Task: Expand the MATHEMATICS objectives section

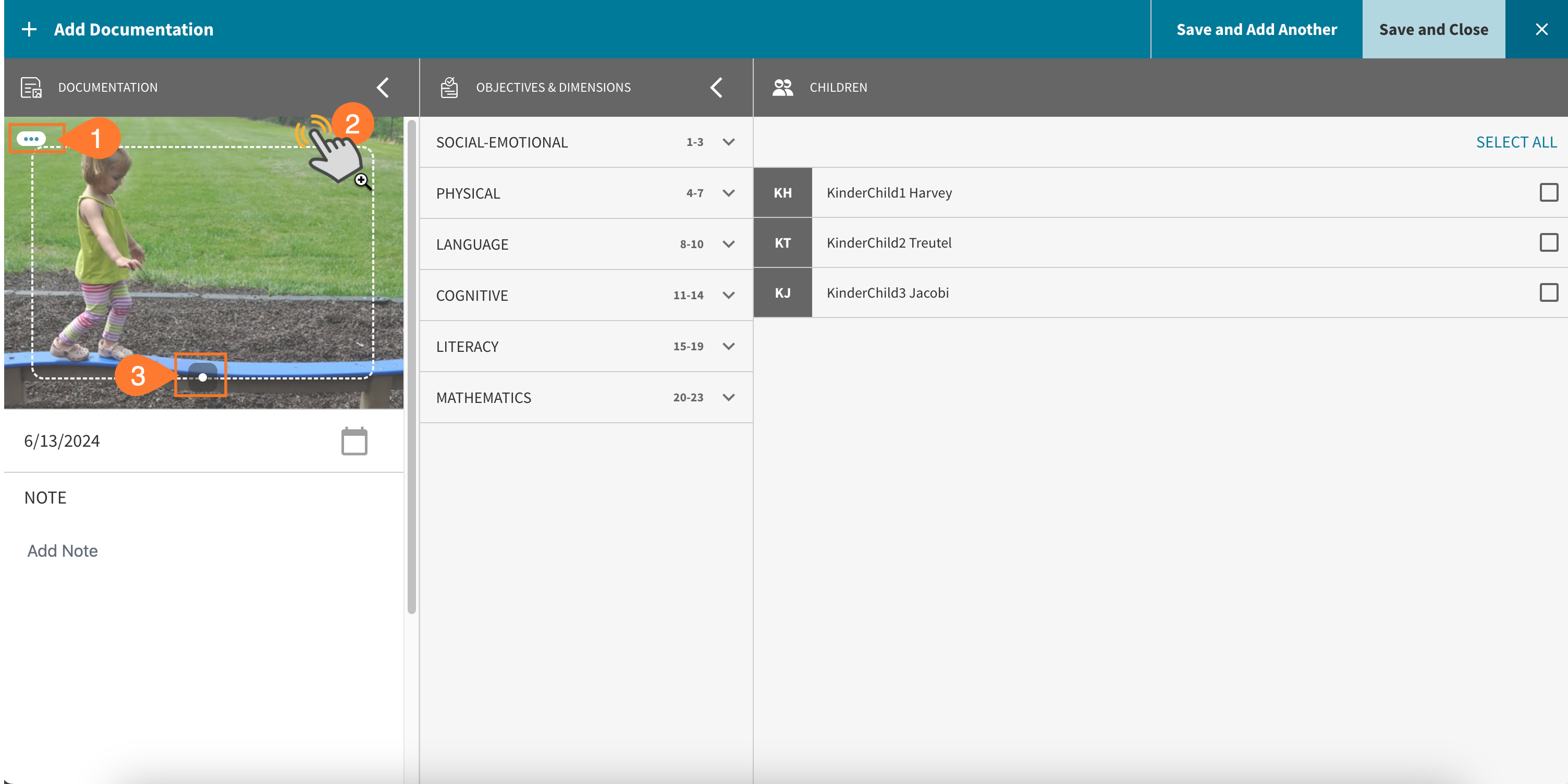Action: tap(728, 397)
